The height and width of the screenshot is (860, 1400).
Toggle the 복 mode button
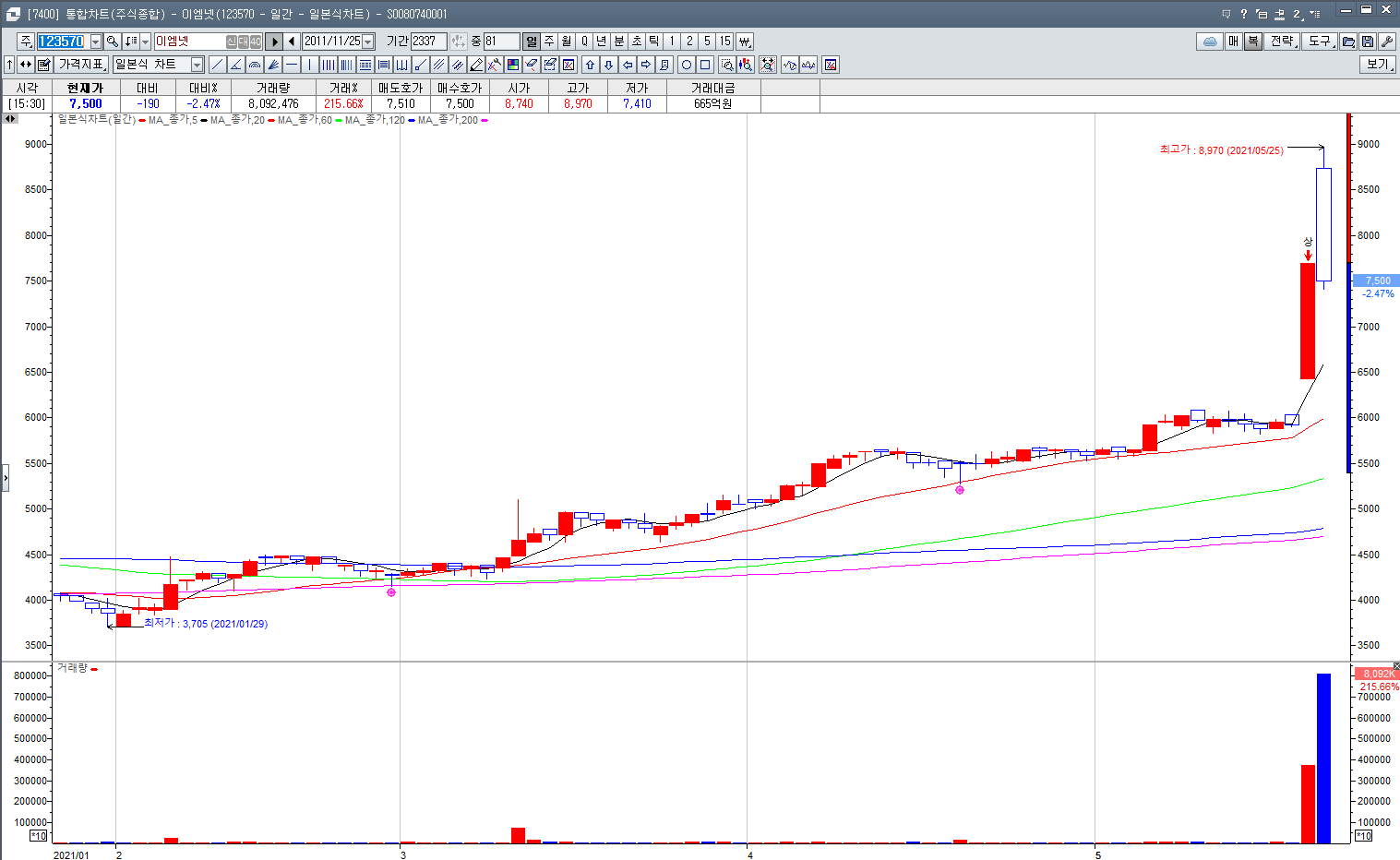tap(1252, 42)
